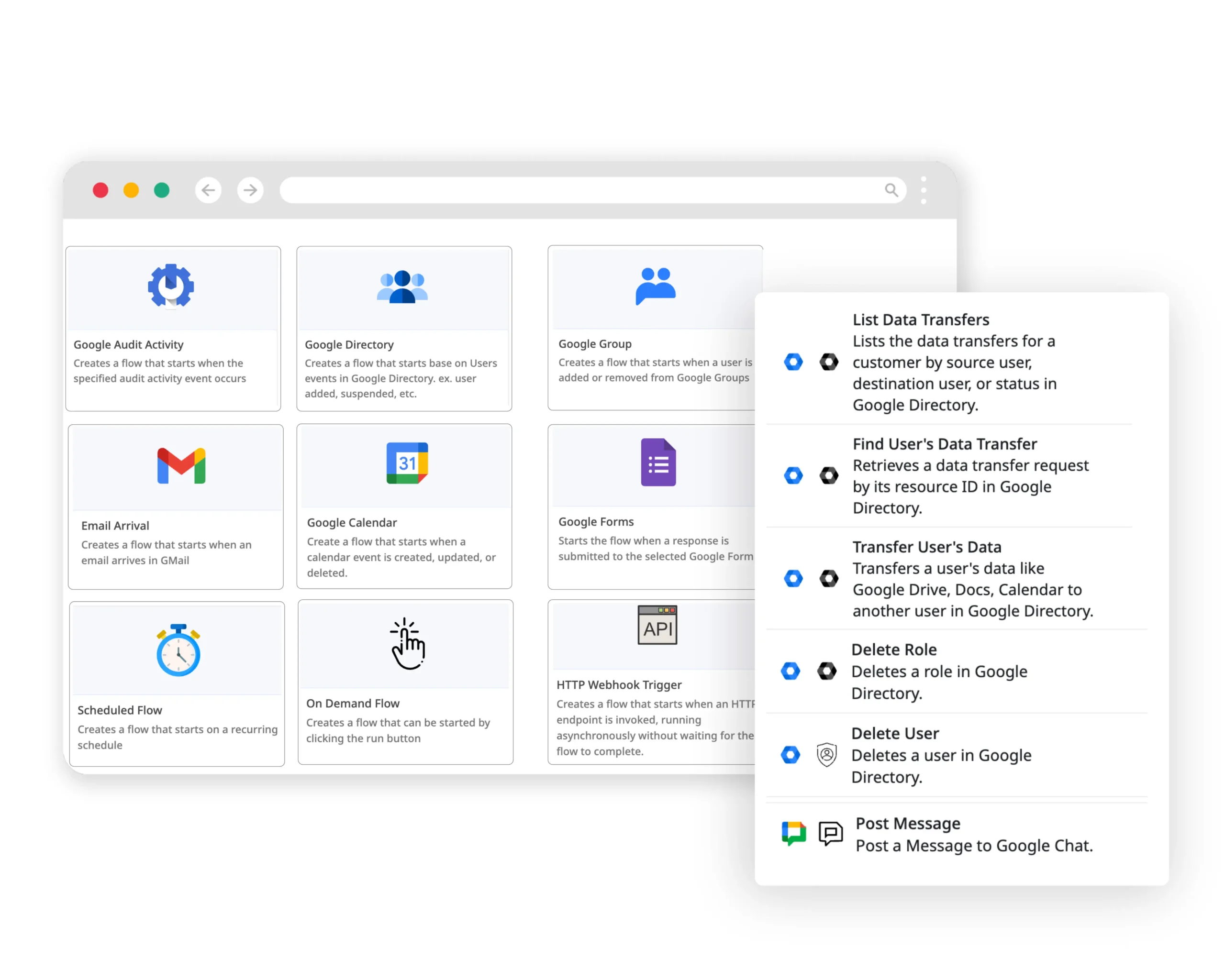The width and height of the screenshot is (1225, 980).
Task: Select the List Data Transfers action
Action: tap(921, 319)
